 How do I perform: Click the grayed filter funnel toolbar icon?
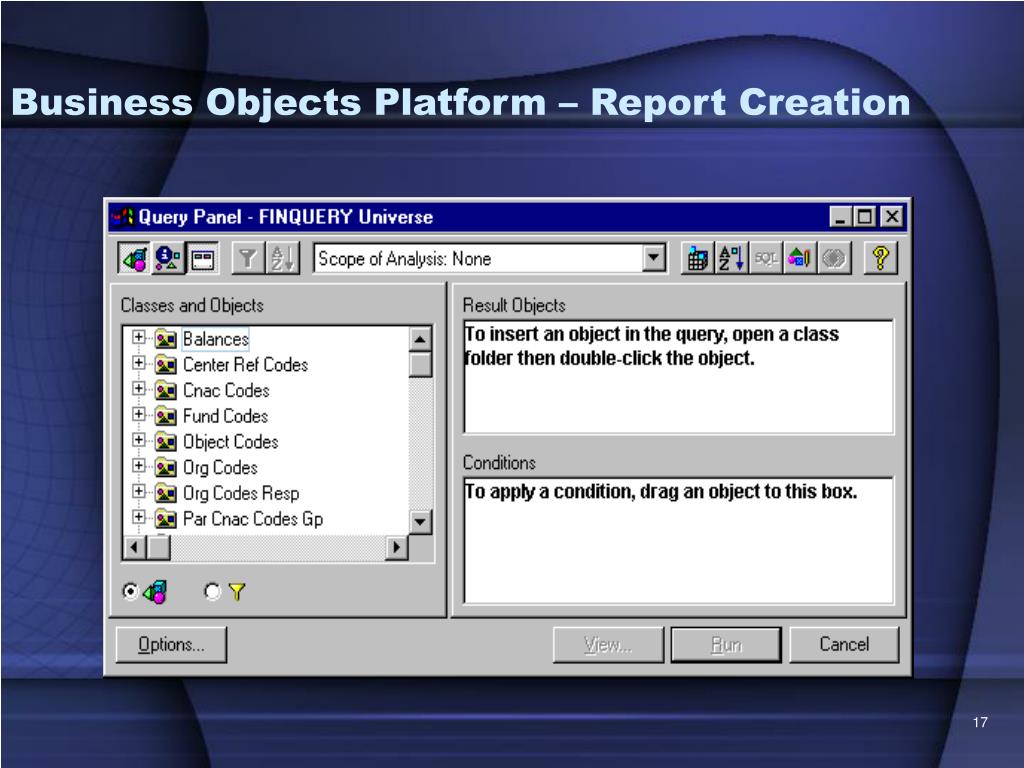[248, 259]
